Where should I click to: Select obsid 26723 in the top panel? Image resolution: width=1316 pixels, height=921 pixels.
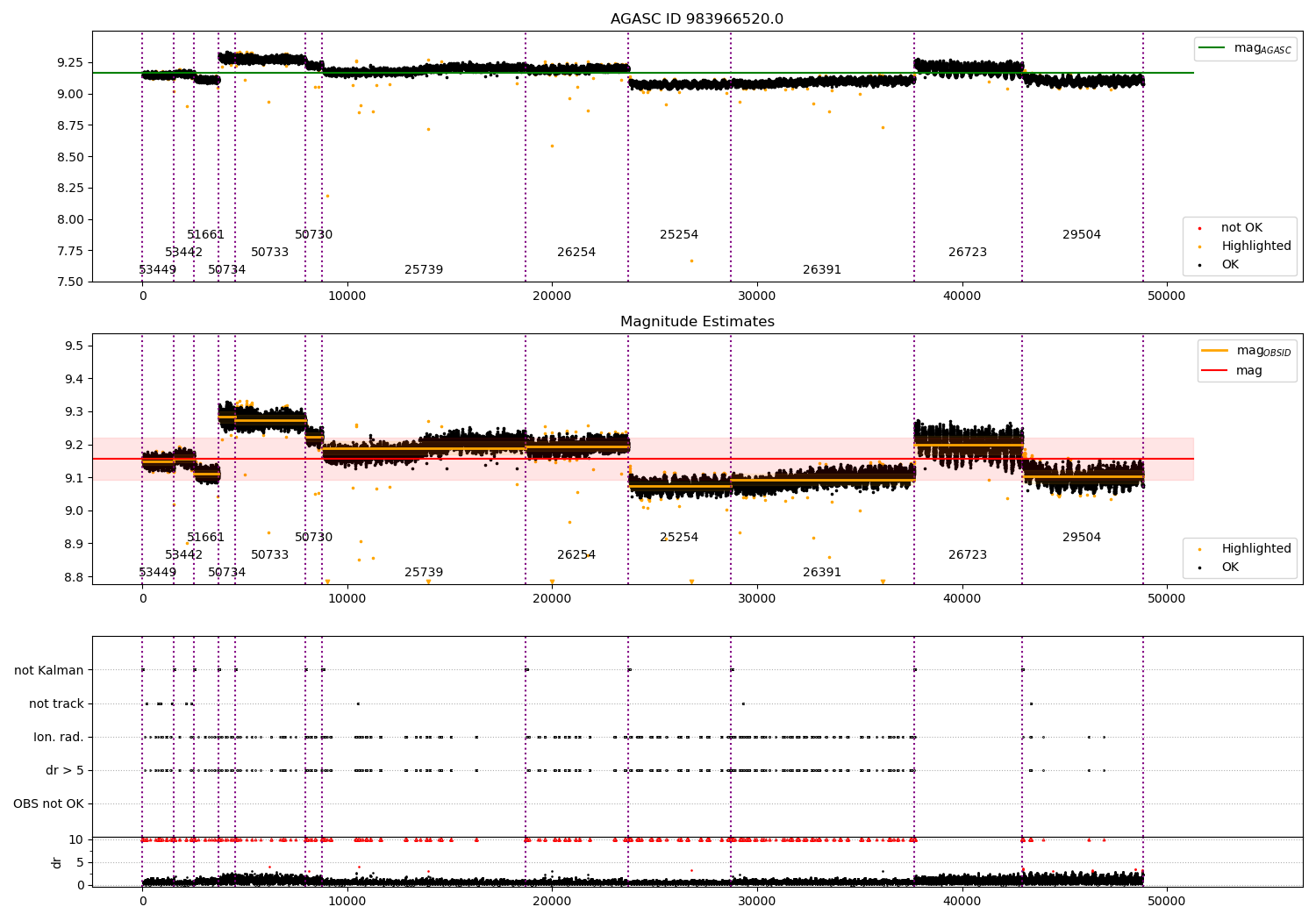pyautogui.click(x=968, y=253)
